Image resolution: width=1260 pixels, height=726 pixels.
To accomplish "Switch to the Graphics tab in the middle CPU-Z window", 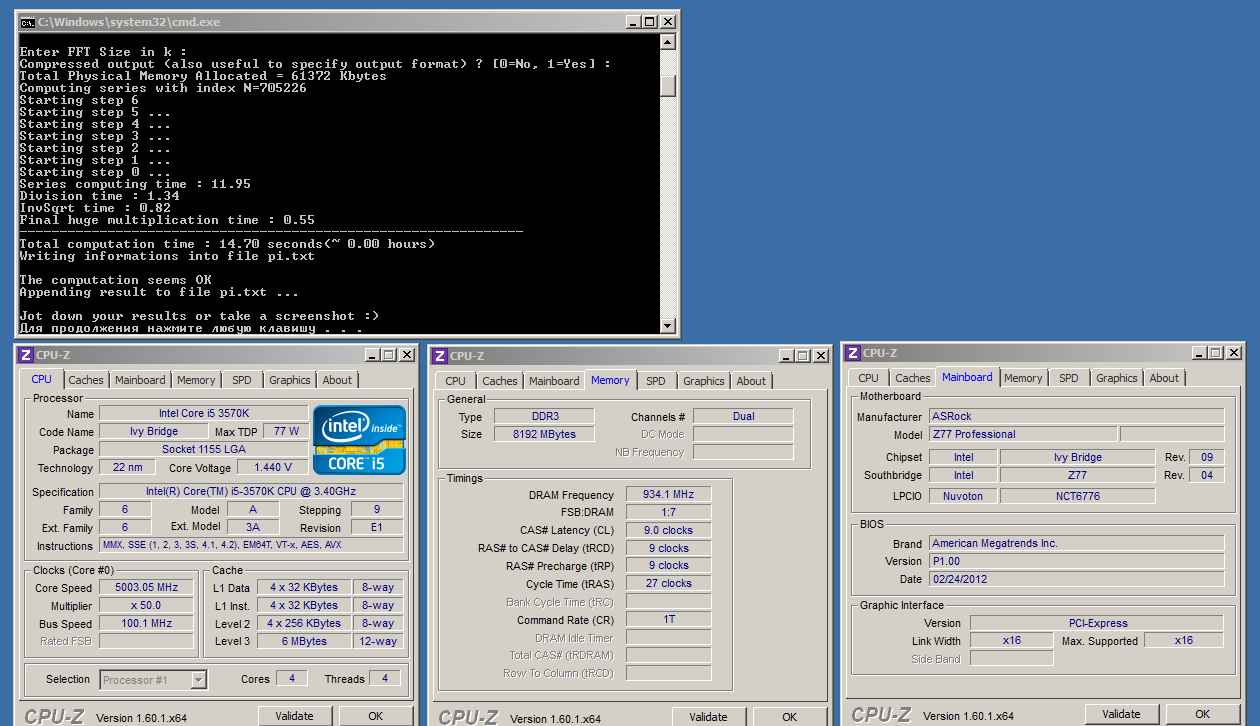I will tap(704, 381).
